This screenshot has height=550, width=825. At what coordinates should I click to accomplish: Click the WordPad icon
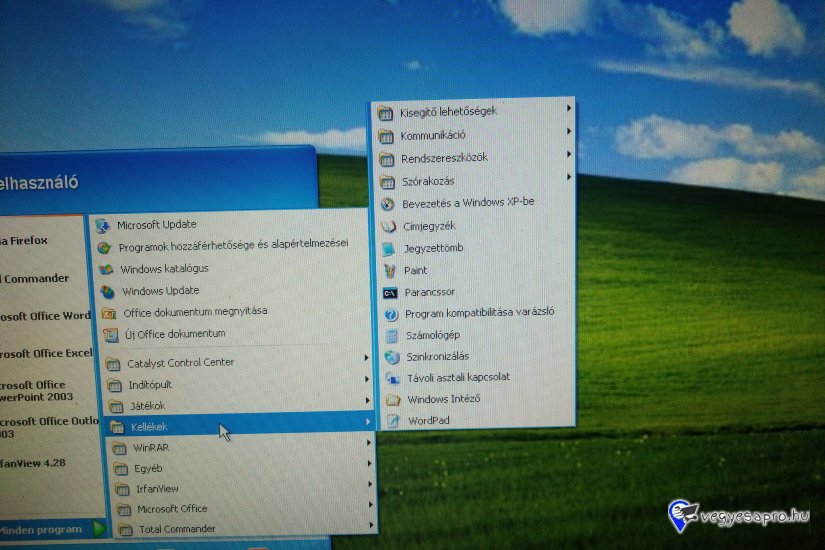pyautogui.click(x=393, y=421)
